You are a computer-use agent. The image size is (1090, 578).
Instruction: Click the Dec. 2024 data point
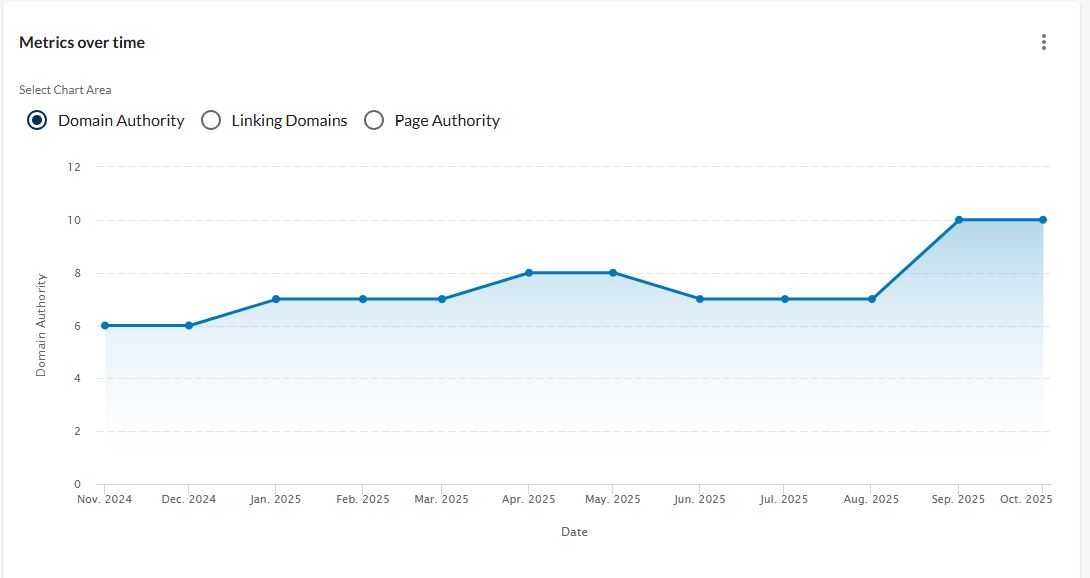click(188, 325)
